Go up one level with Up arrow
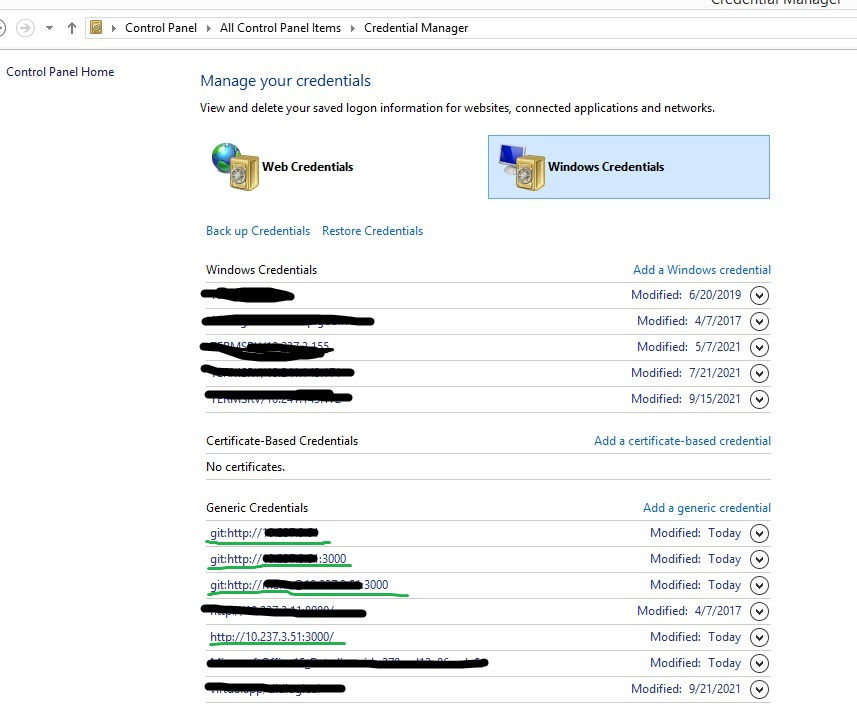Screen dimensions: 857x724 pos(72,28)
